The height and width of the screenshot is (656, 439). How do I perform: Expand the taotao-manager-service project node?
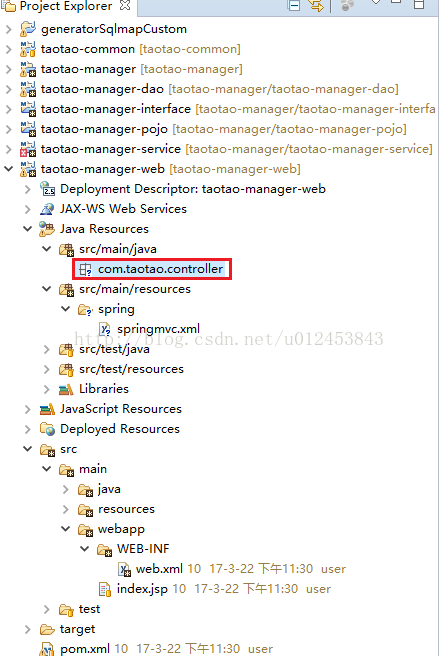(x=8, y=149)
